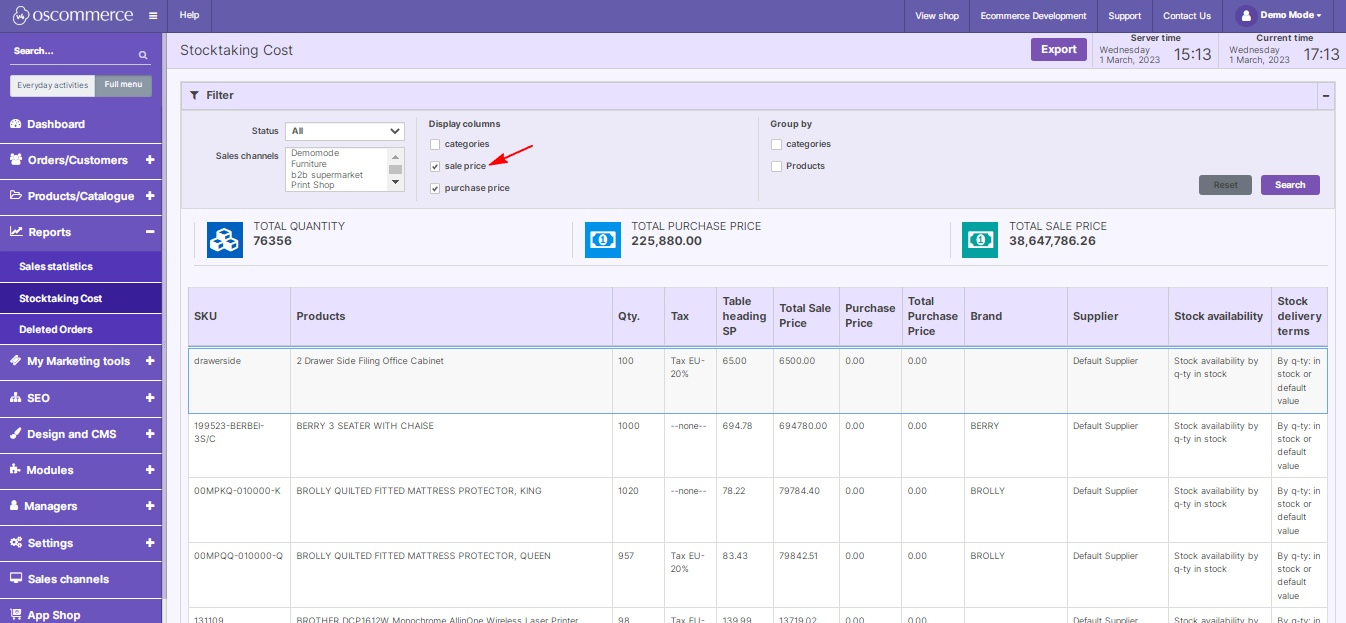Expand Modules section with plus sign
Viewport: 1346px width, 623px height.
[x=150, y=470]
